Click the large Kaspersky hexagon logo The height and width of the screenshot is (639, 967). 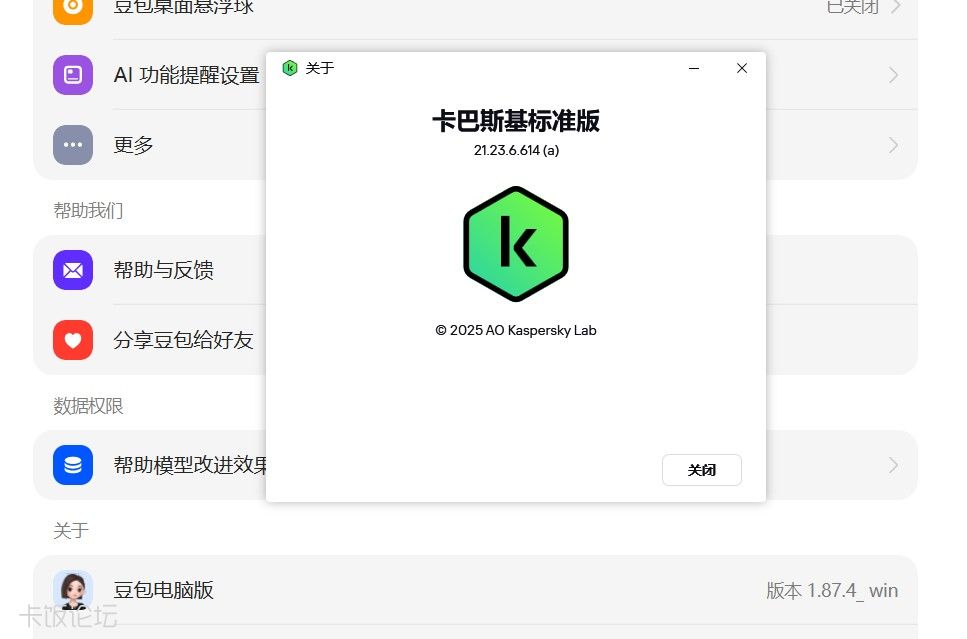pos(516,244)
